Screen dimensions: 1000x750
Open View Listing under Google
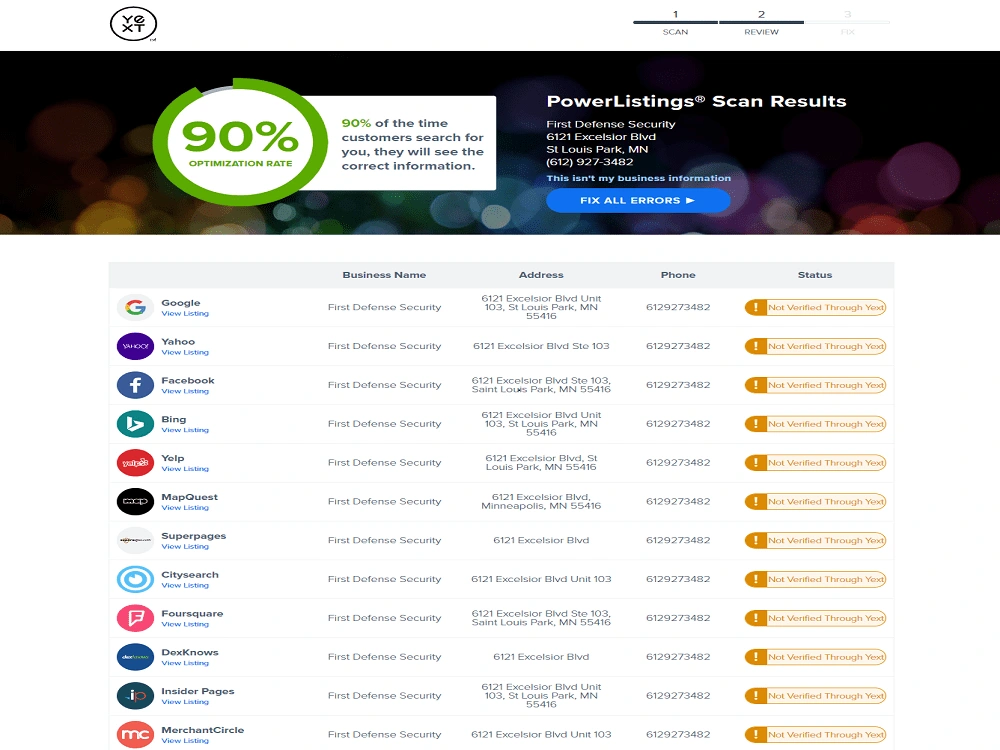click(x=185, y=314)
